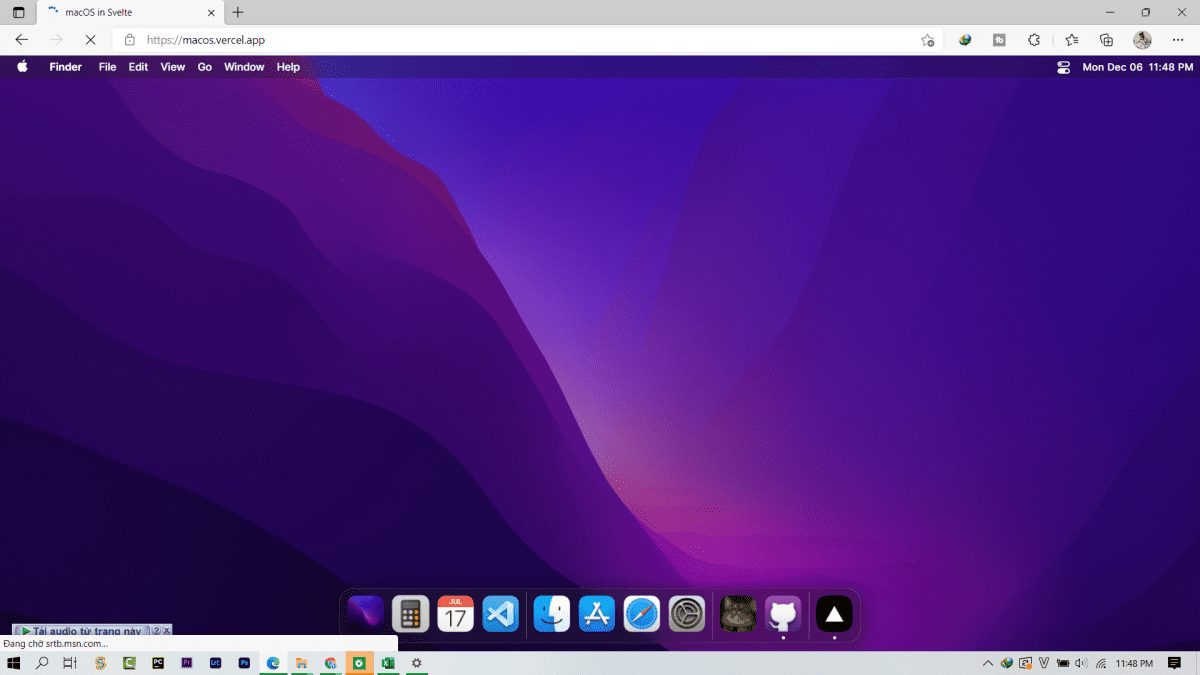Open the fb extension icon
The height and width of the screenshot is (675, 1200).
point(999,40)
